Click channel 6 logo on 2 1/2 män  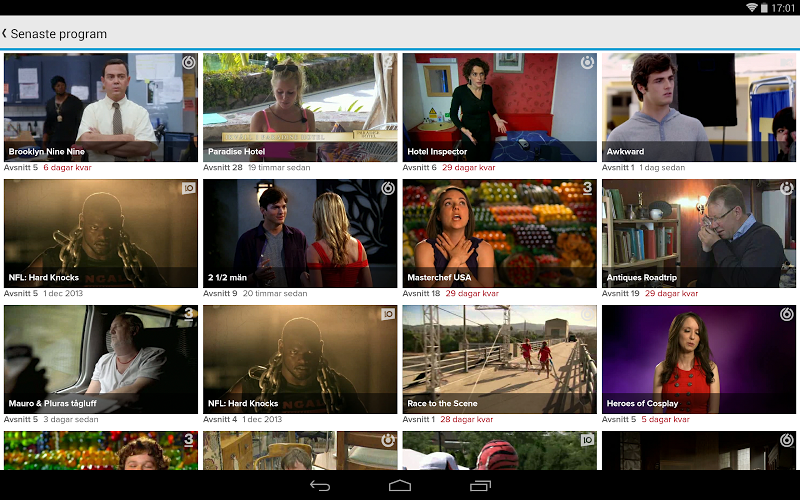(388, 188)
